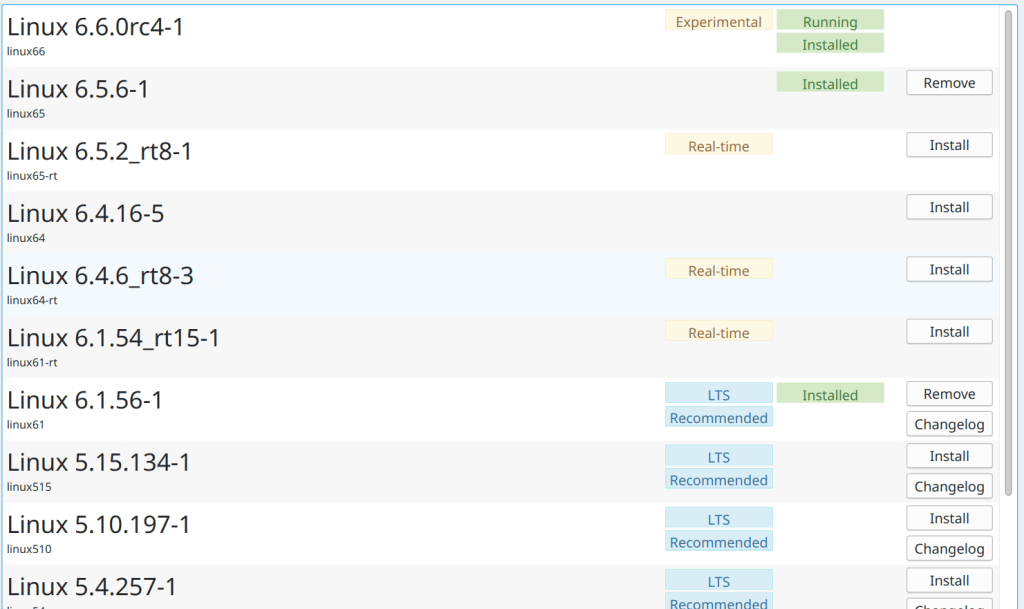
Task: Click the Running status badge
Action: point(830,21)
